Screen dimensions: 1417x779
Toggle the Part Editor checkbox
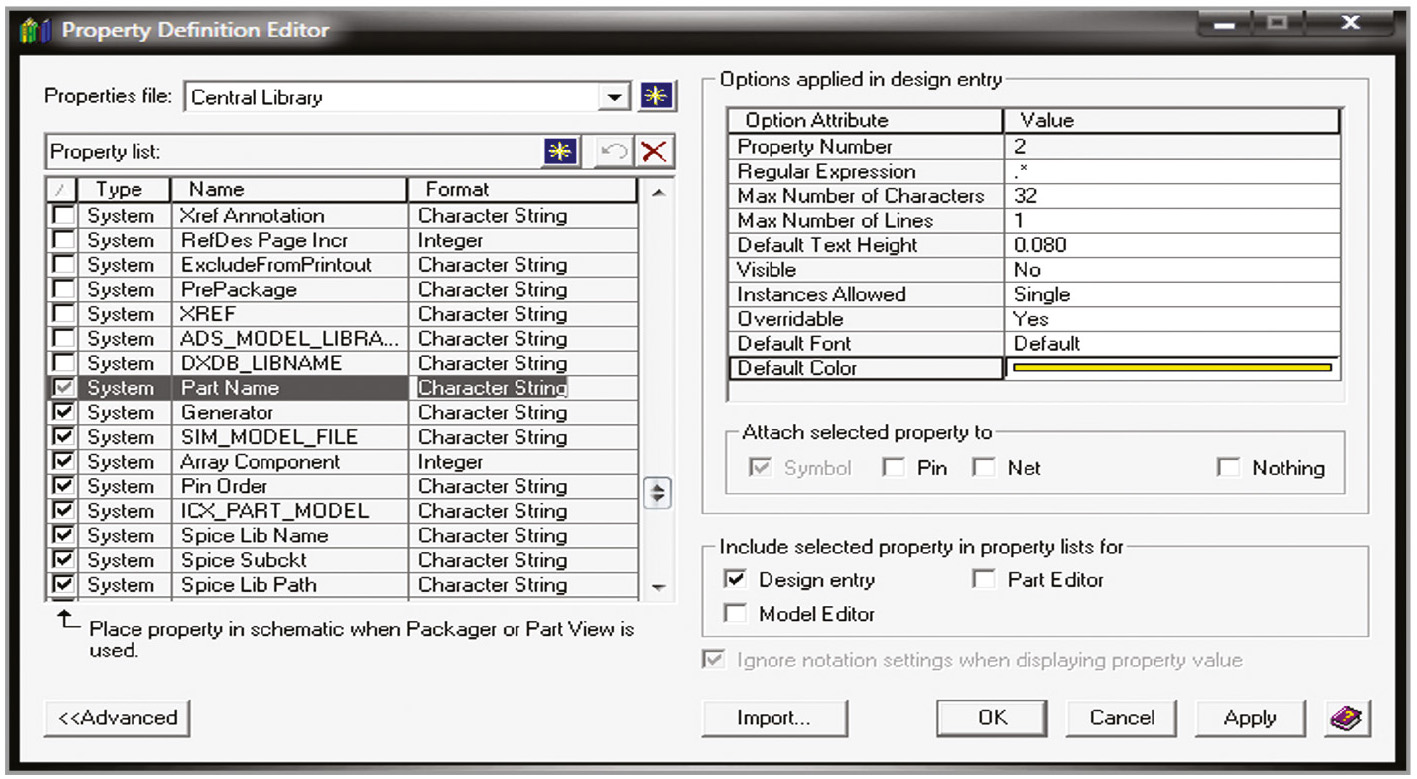tap(984, 580)
